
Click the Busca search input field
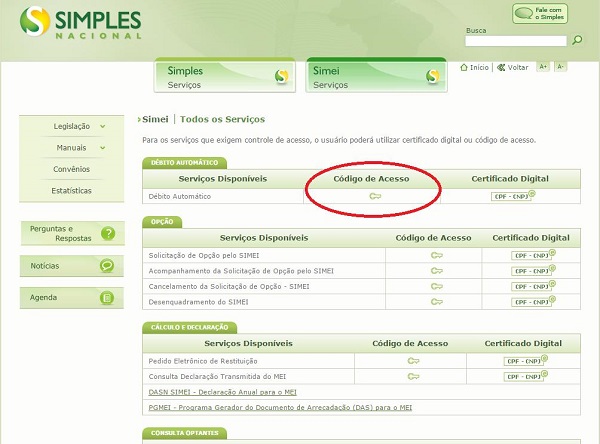coord(516,41)
